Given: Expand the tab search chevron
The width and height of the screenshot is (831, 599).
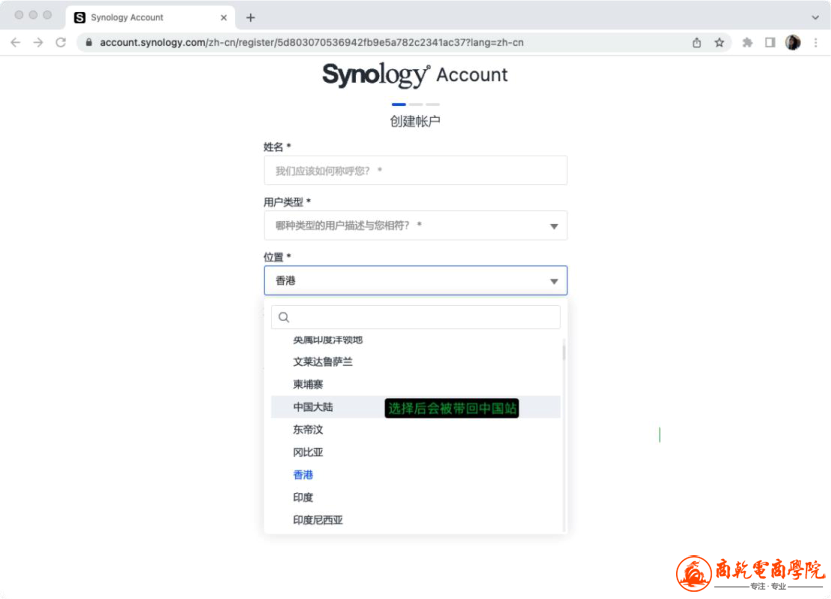Looking at the screenshot, I should (815, 17).
